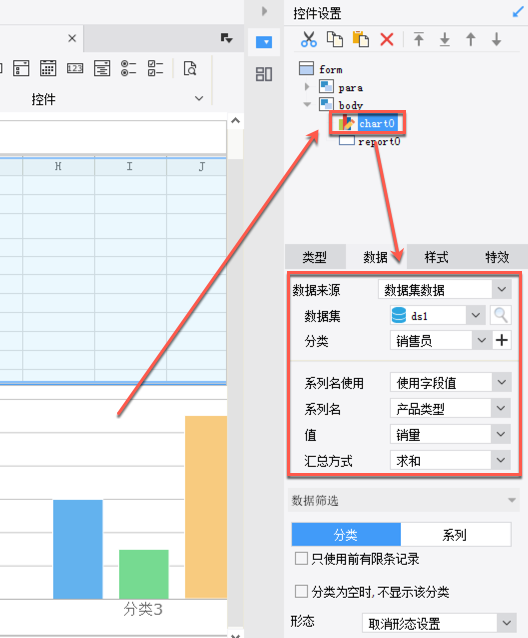528x638 pixels.
Task: Click column H header
Action: click(x=59, y=166)
